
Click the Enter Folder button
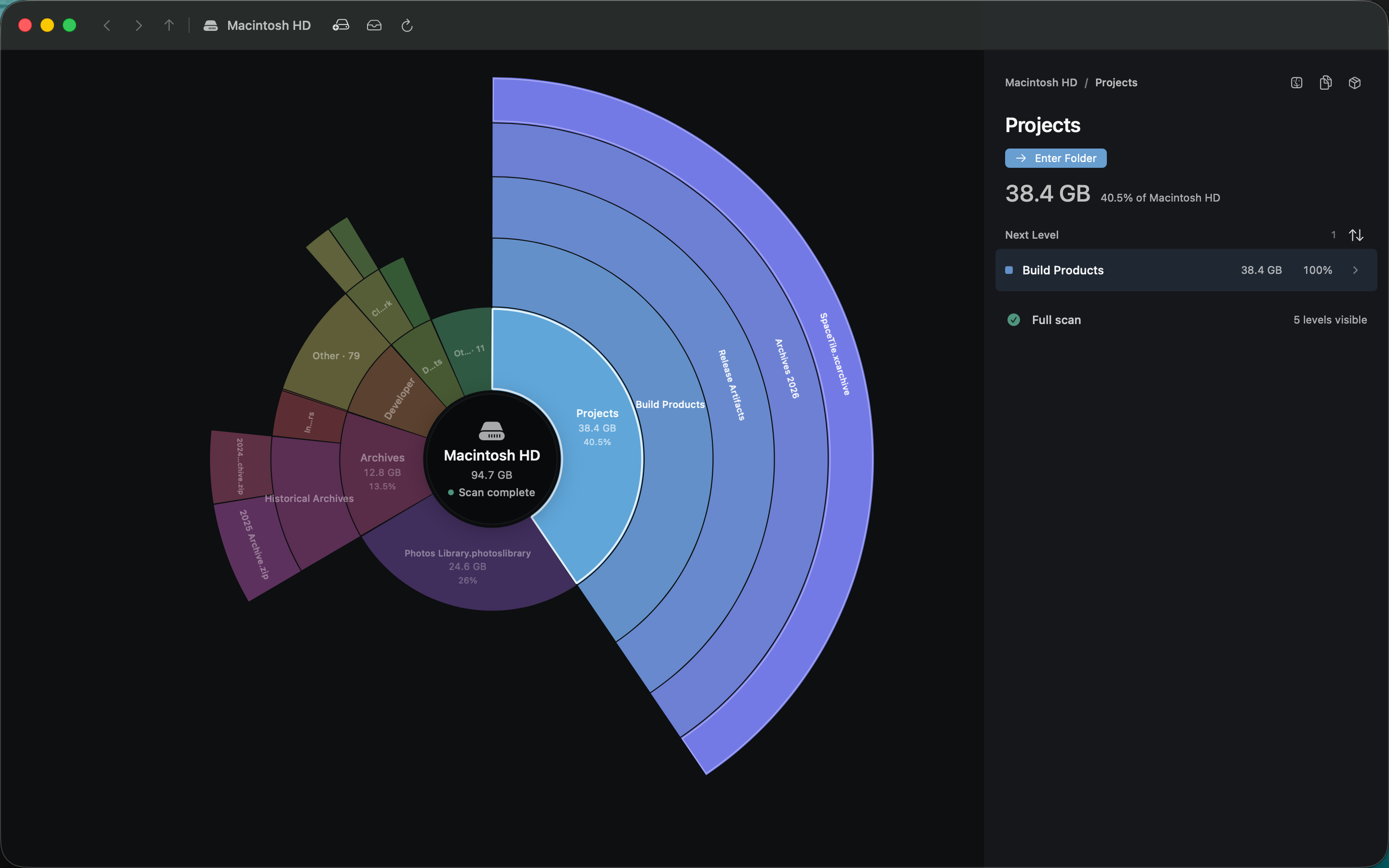(x=1056, y=158)
